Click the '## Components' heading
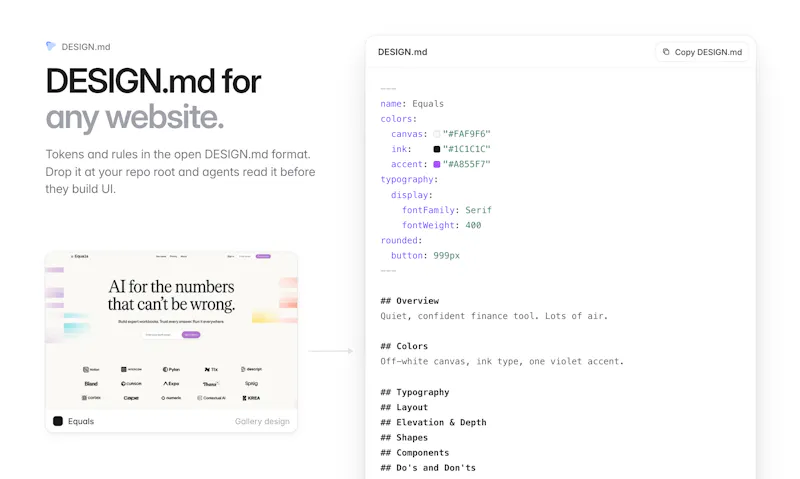The height and width of the screenshot is (479, 800). pyautogui.click(x=415, y=452)
